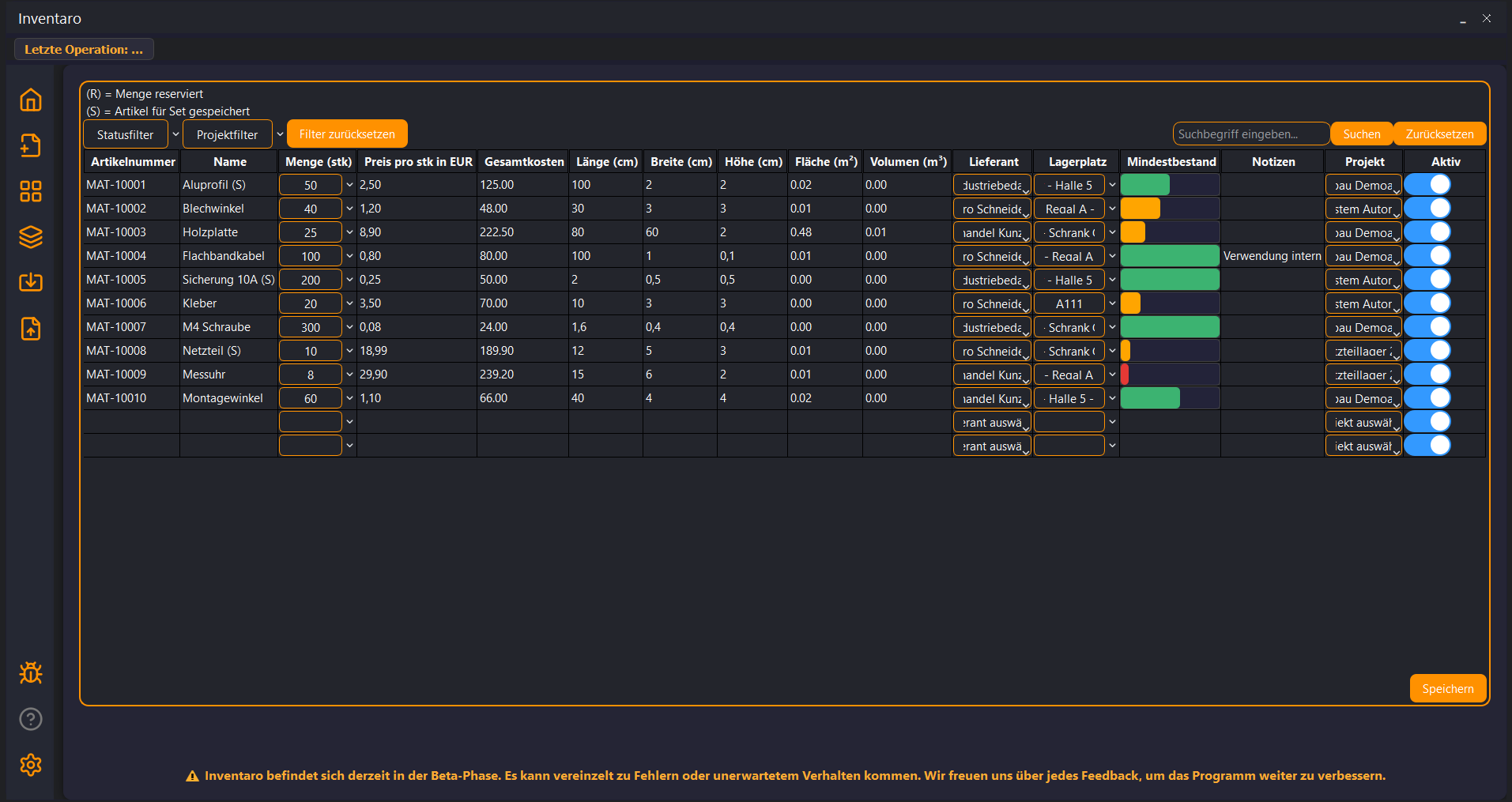Click Gesamtkosten value 222.50
Viewport: 1512px width, 802px height.
click(x=522, y=232)
